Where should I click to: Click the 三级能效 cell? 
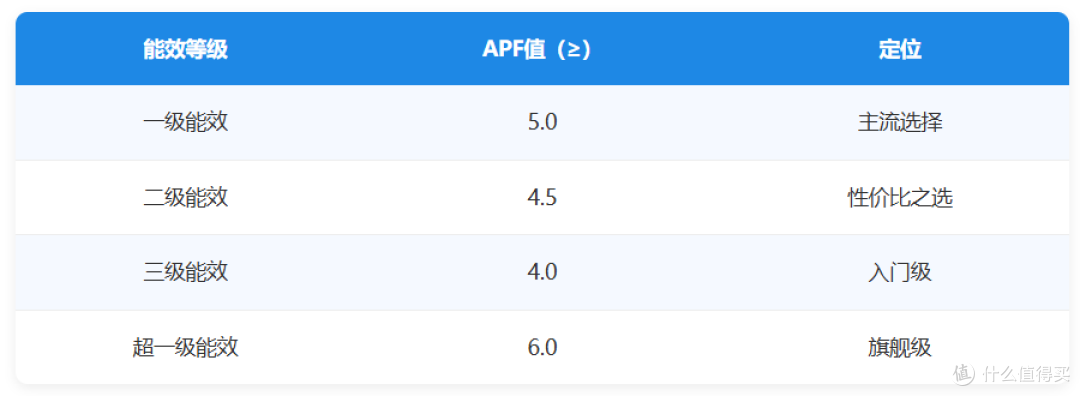click(185, 272)
